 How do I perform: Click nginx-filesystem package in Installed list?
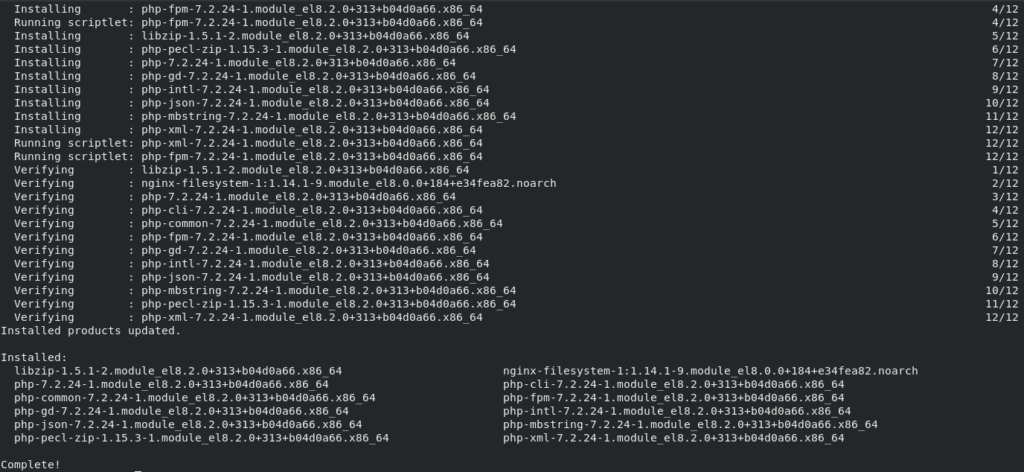[x=710, y=371]
